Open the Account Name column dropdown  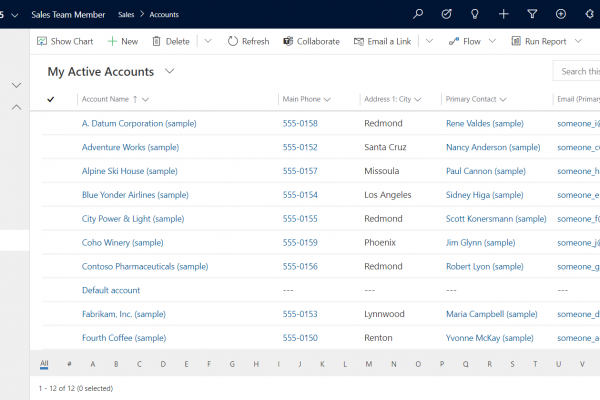[145, 100]
